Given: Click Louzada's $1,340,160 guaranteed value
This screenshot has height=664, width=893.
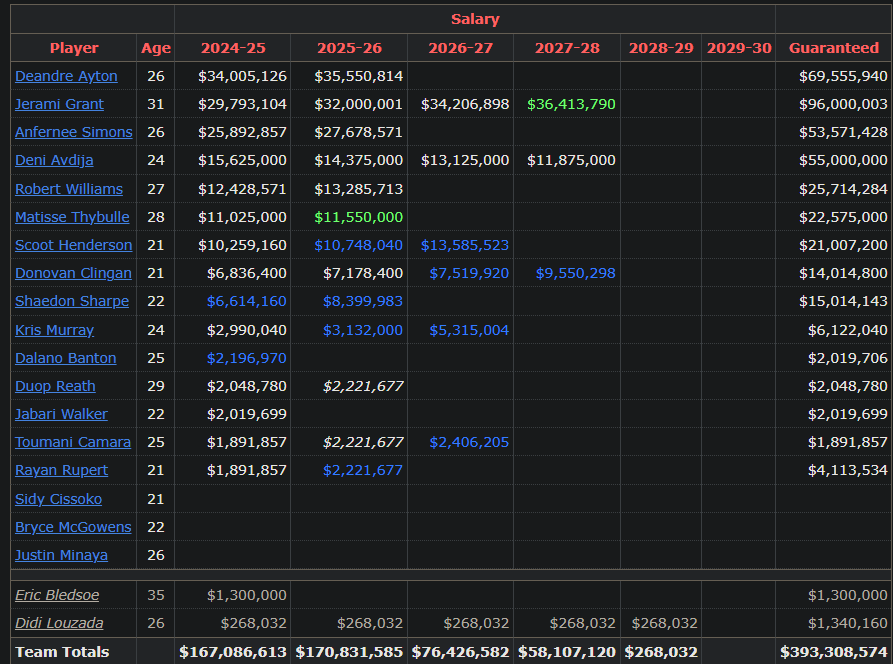Looking at the screenshot, I should pyautogui.click(x=847, y=623).
